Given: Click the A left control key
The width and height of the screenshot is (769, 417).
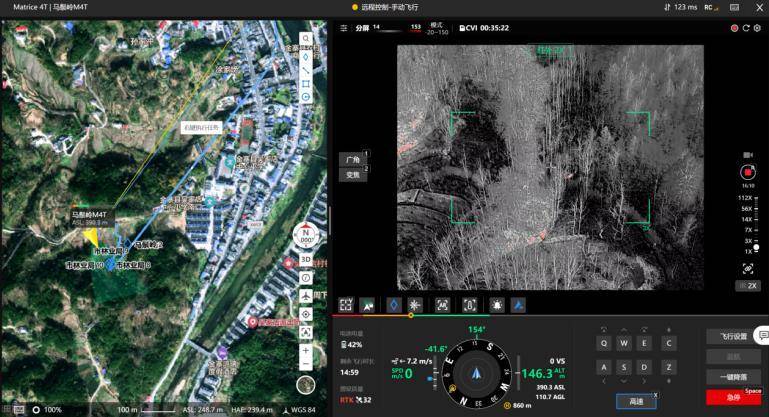Looking at the screenshot, I should (604, 367).
